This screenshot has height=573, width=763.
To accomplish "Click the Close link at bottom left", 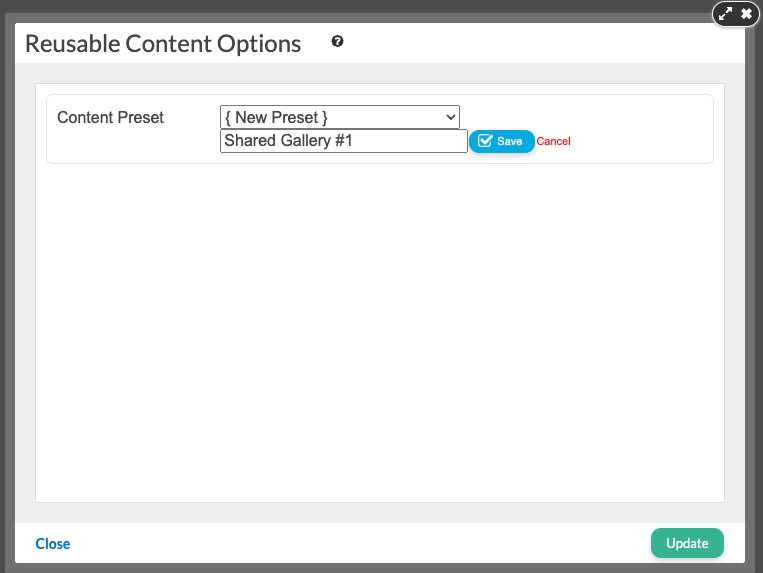I will click(53, 544).
